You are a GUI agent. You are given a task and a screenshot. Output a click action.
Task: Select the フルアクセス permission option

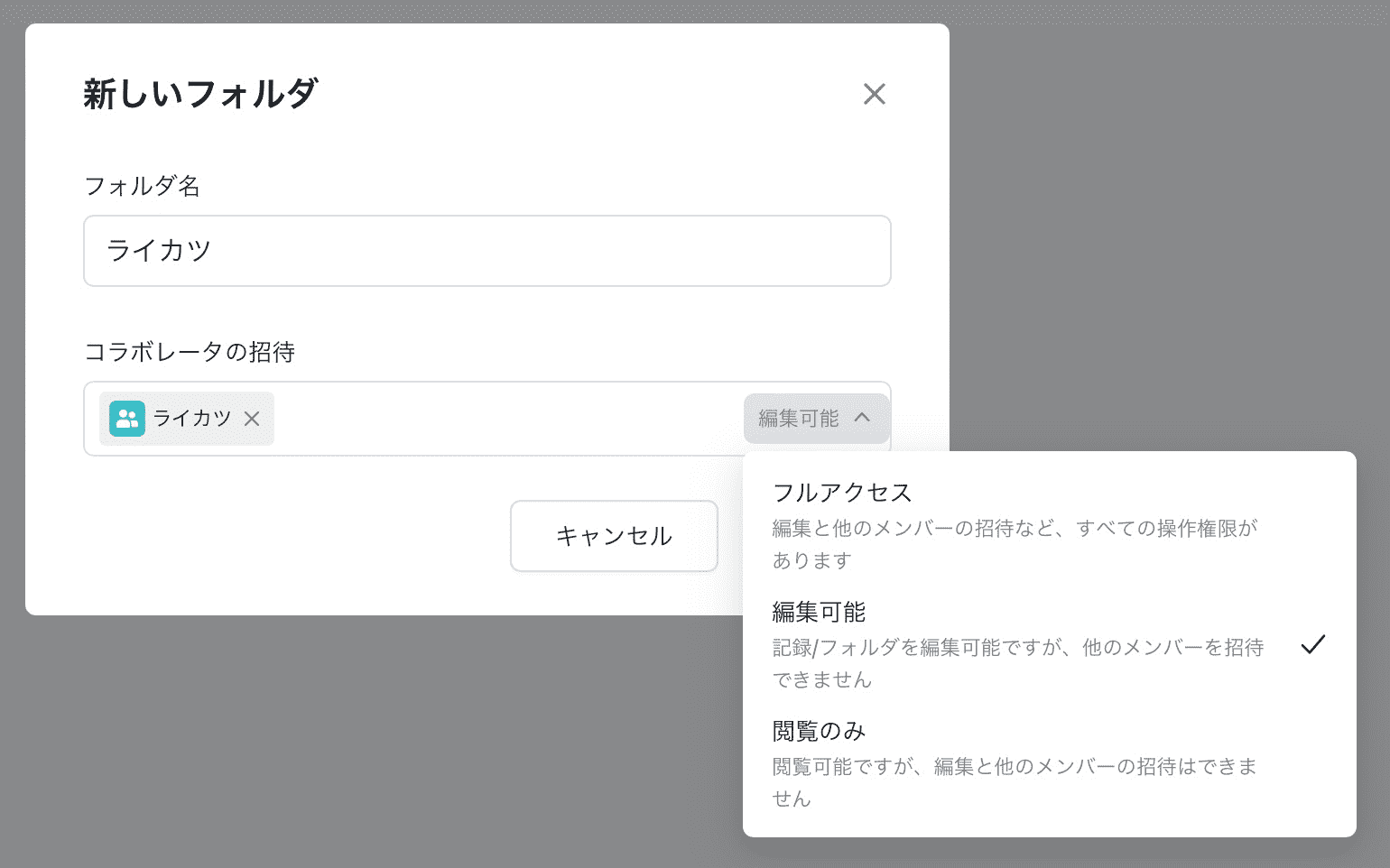coord(842,493)
